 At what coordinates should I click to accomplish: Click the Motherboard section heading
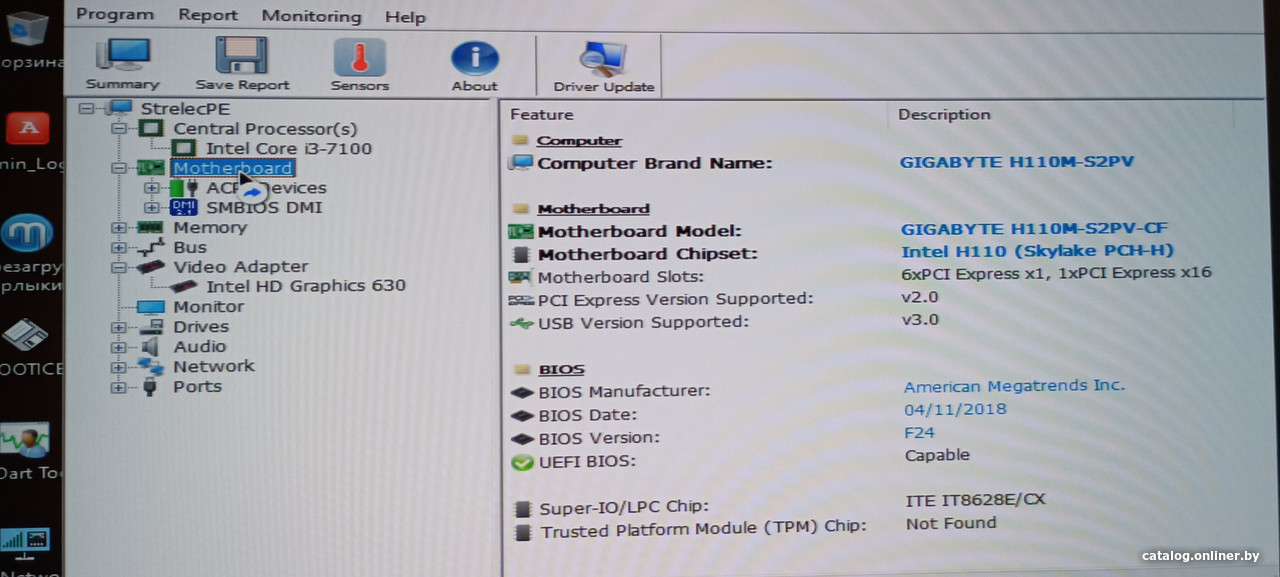(x=594, y=209)
